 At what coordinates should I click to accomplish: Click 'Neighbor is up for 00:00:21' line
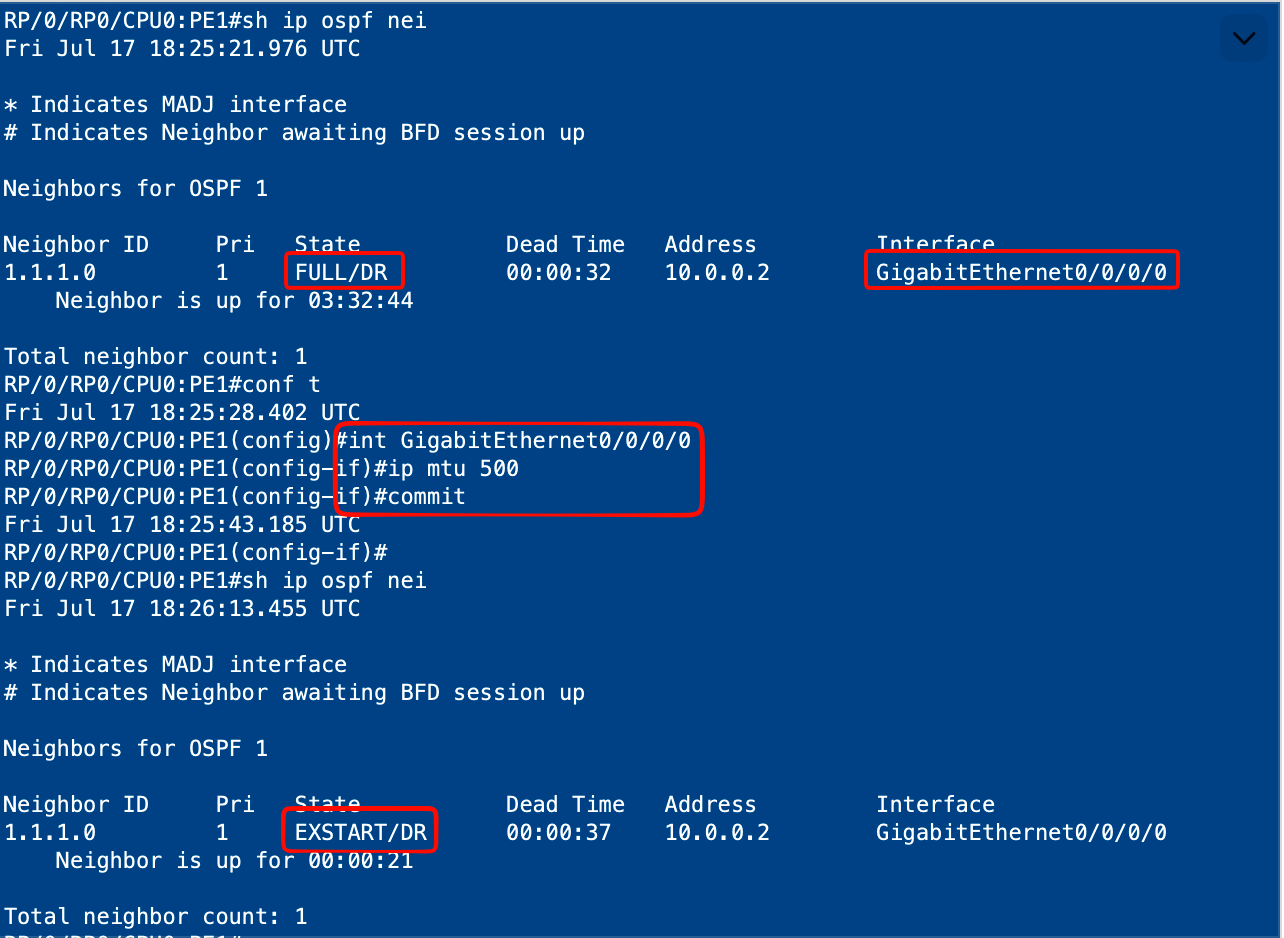click(x=234, y=860)
